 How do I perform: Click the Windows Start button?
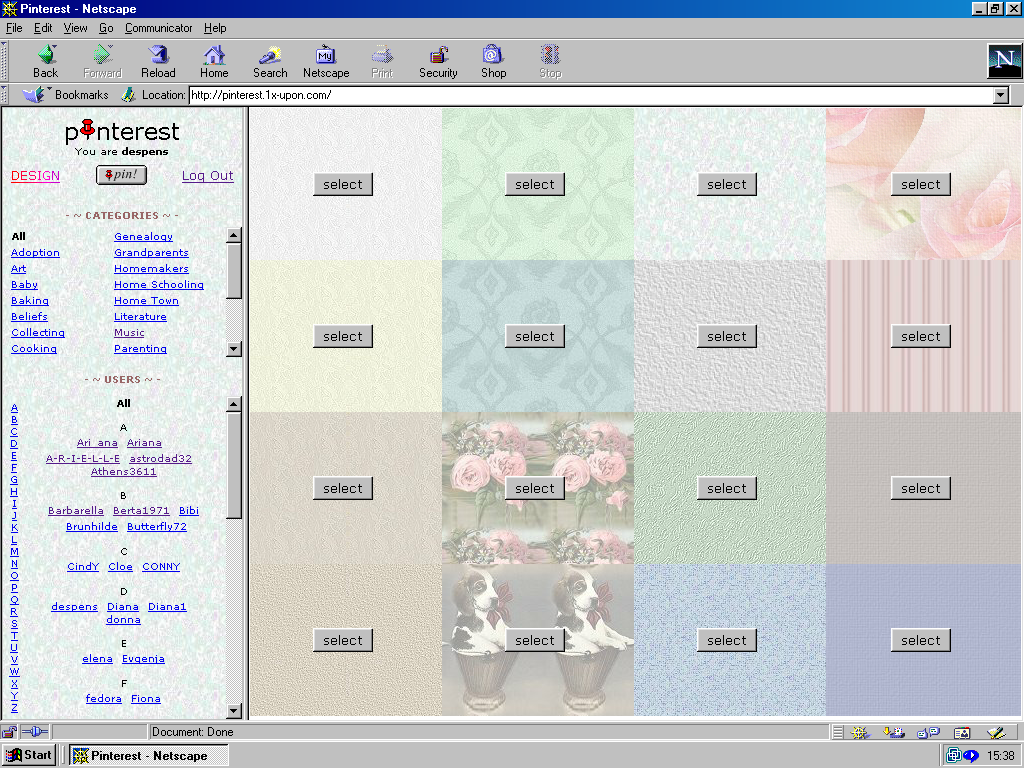point(29,755)
